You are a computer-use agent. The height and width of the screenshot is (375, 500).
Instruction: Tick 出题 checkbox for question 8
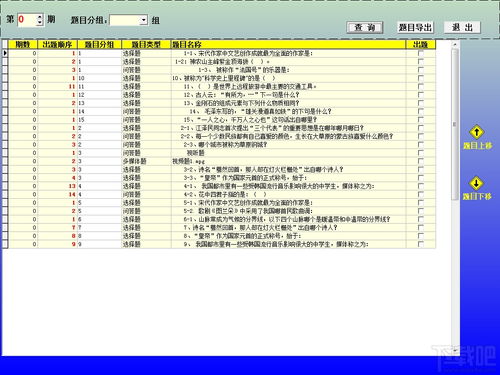coord(421,236)
